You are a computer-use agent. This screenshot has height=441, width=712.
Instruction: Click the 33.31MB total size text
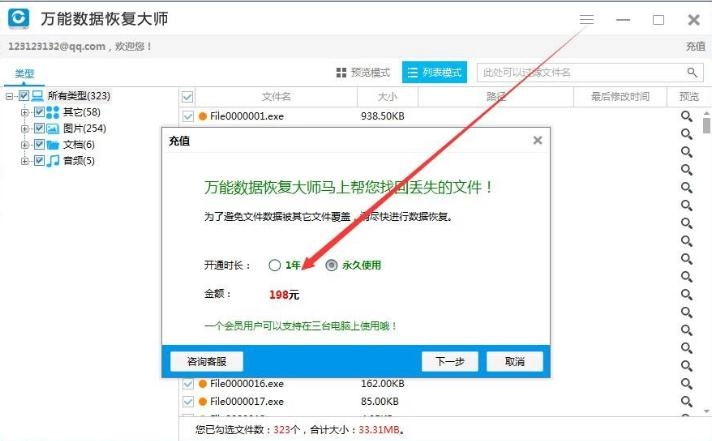click(379, 430)
